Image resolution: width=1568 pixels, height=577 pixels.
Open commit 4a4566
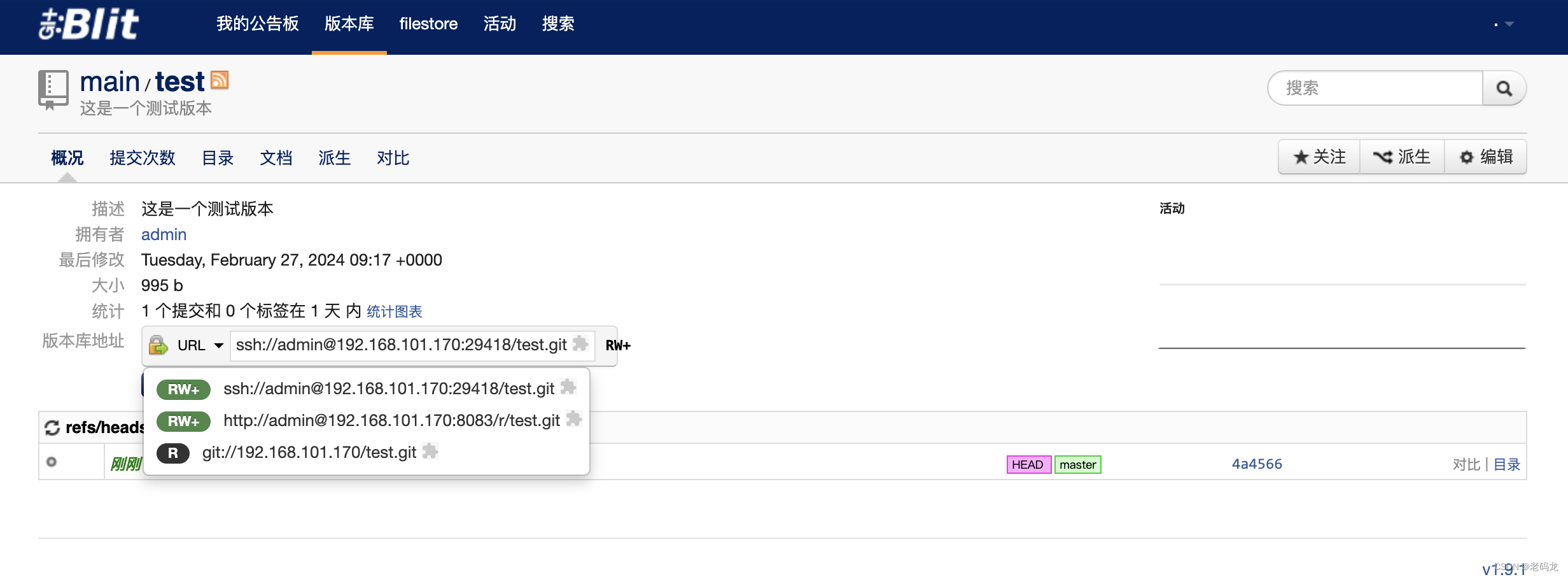point(1257,464)
